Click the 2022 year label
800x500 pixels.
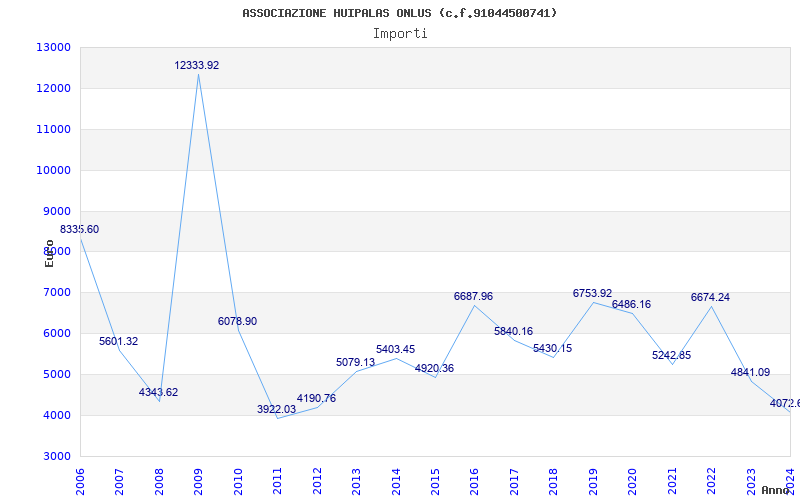click(711, 482)
